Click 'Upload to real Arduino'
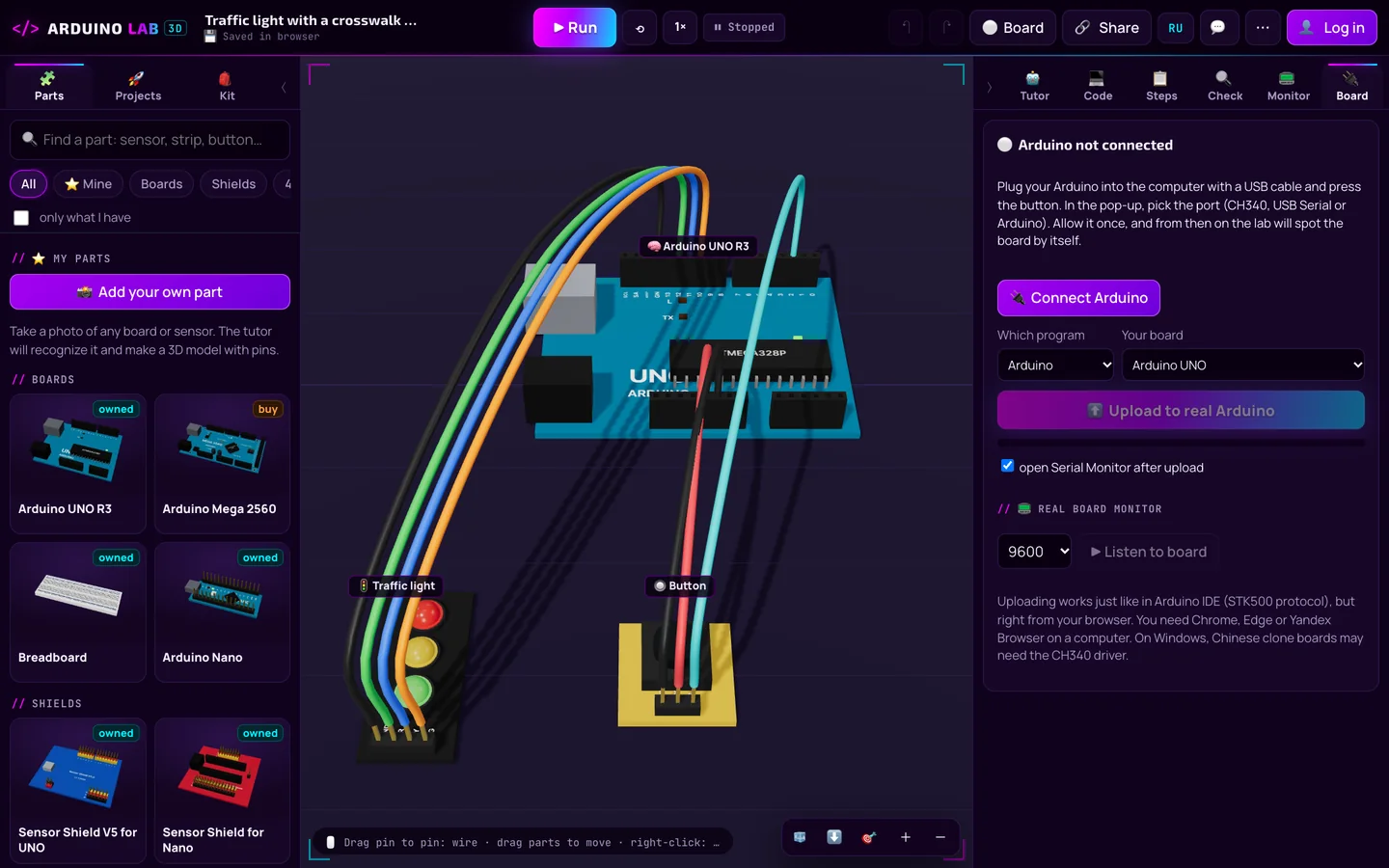Image resolution: width=1389 pixels, height=868 pixels. (1181, 410)
